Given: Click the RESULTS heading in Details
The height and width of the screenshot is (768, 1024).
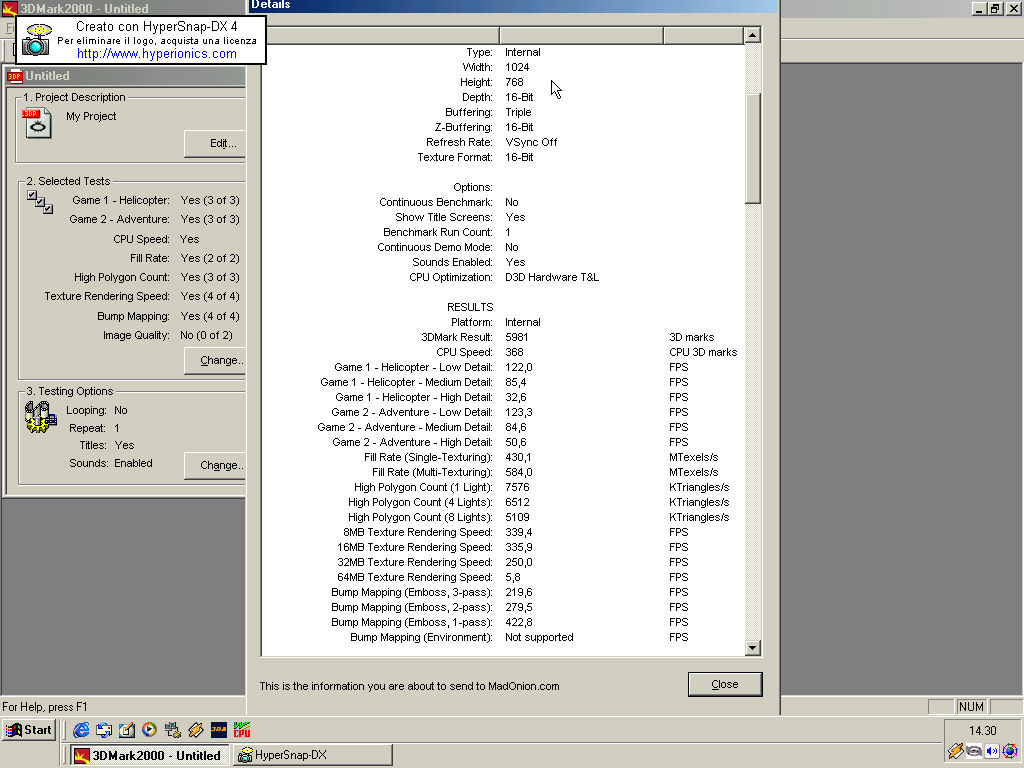Looking at the screenshot, I should click(470, 307).
